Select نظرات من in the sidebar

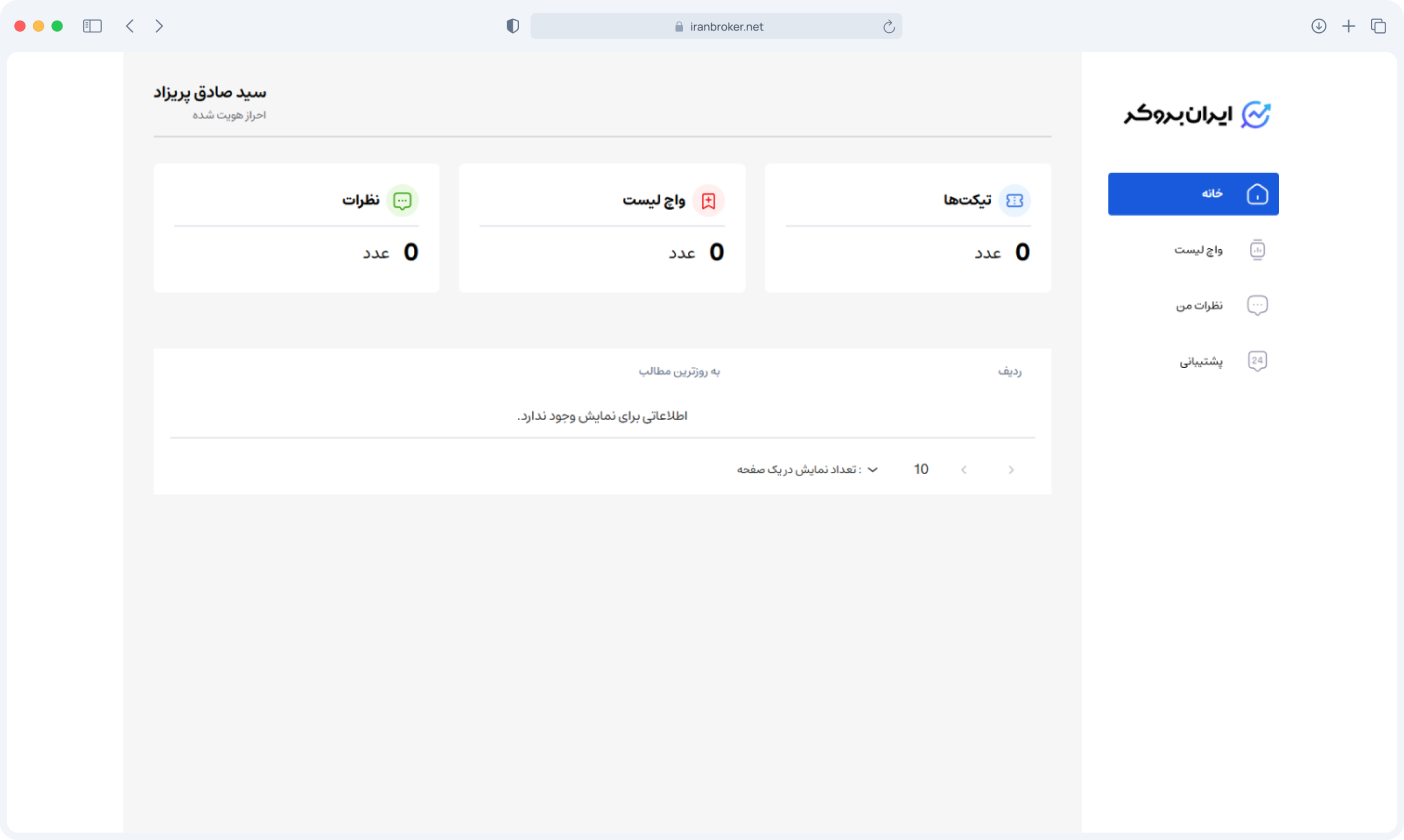pos(1199,305)
